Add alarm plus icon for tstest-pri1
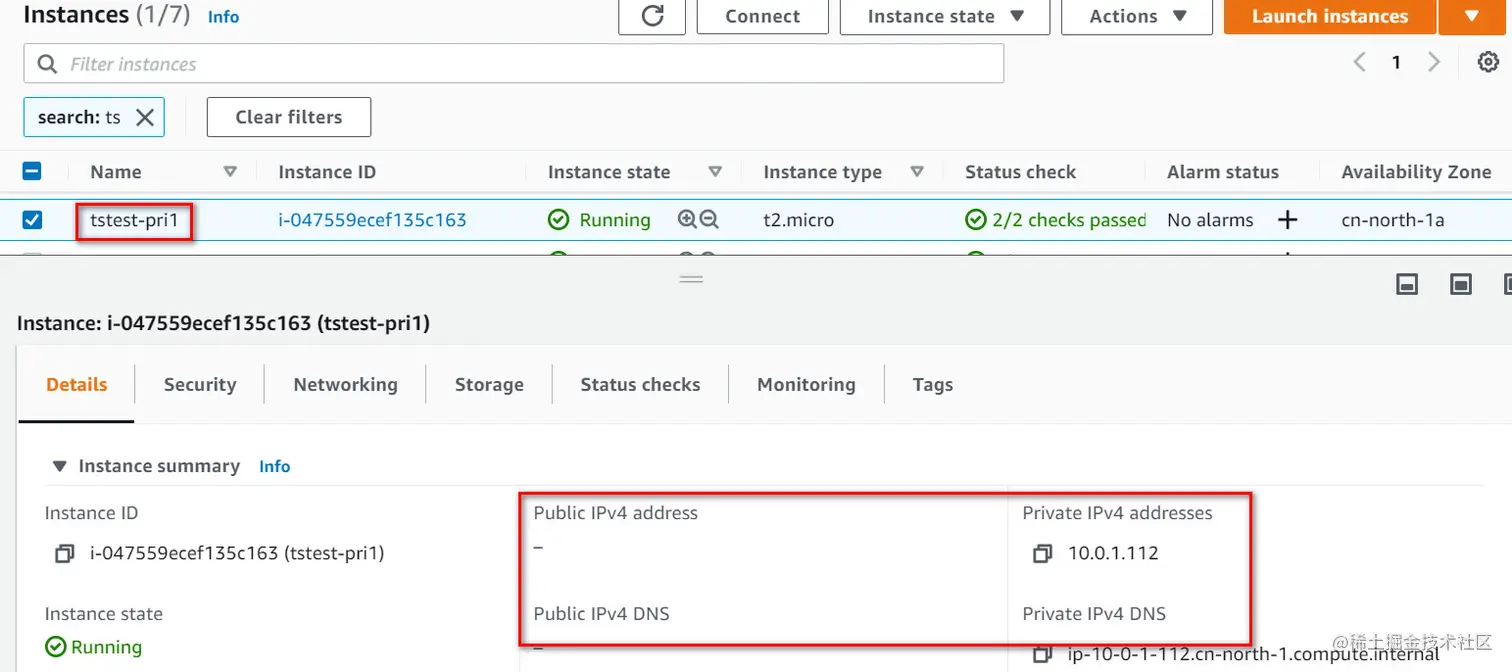 coord(1287,219)
